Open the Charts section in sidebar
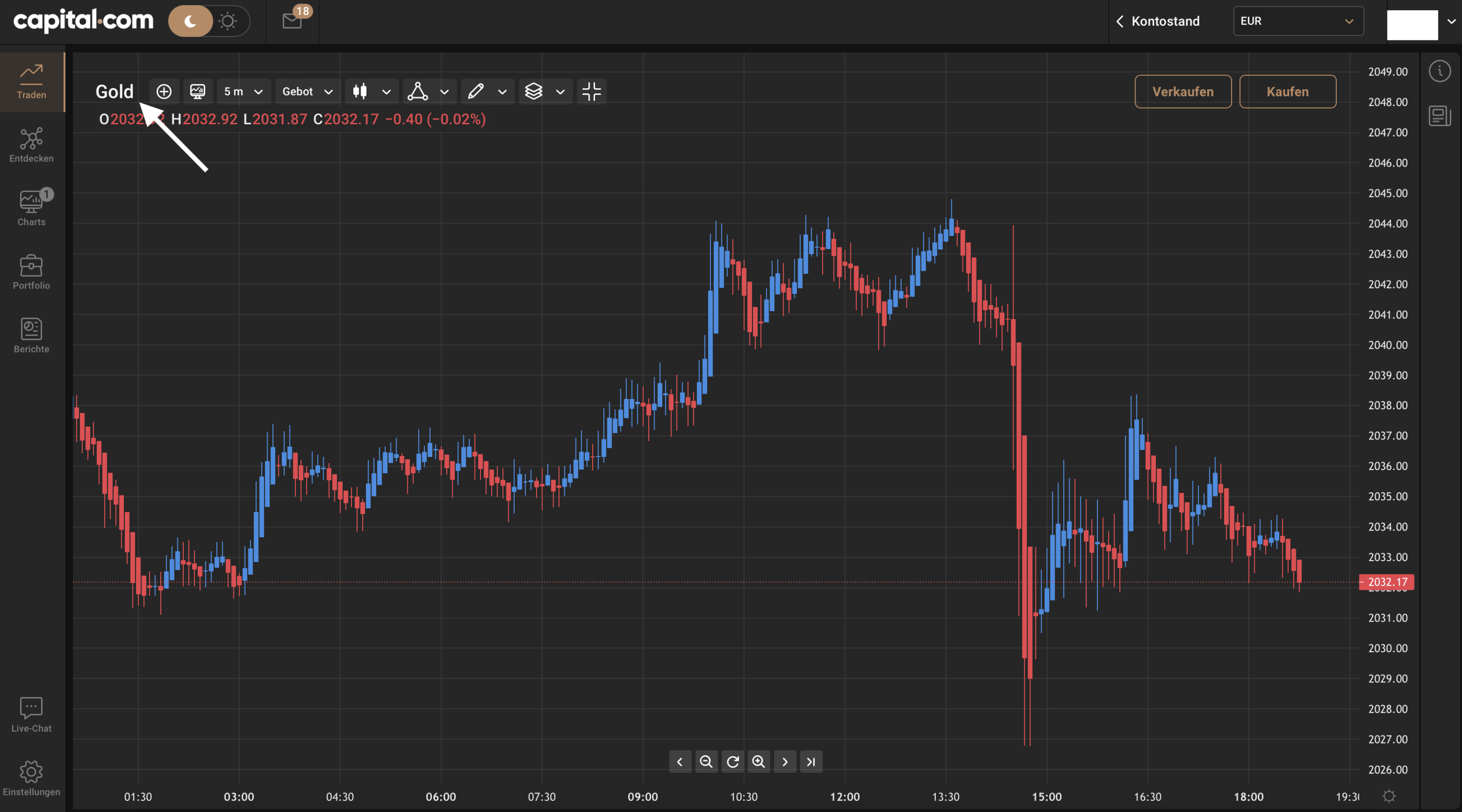This screenshot has height=812, width=1462. (32, 209)
